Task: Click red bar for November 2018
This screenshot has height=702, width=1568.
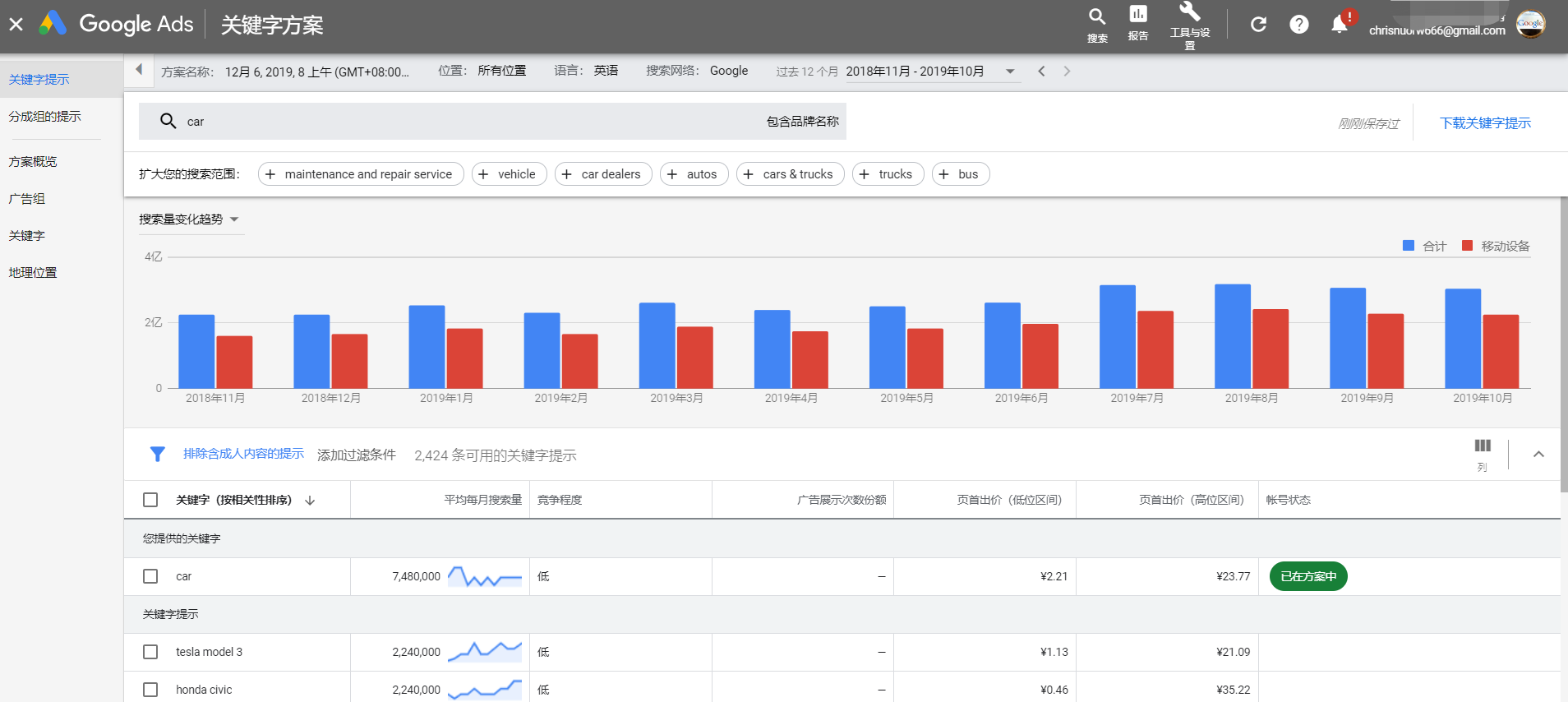Action: pyautogui.click(x=234, y=362)
